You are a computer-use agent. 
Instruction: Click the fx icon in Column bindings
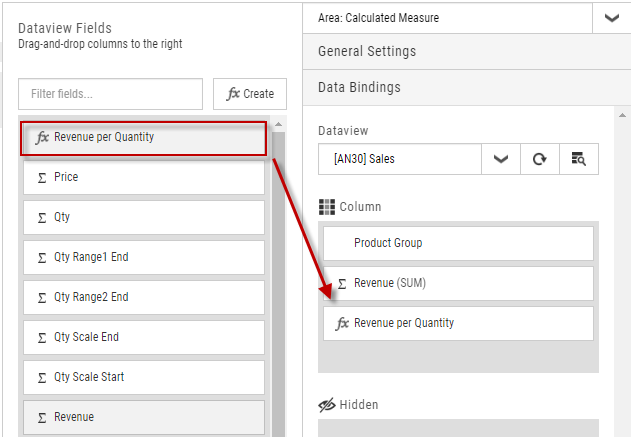point(342,324)
